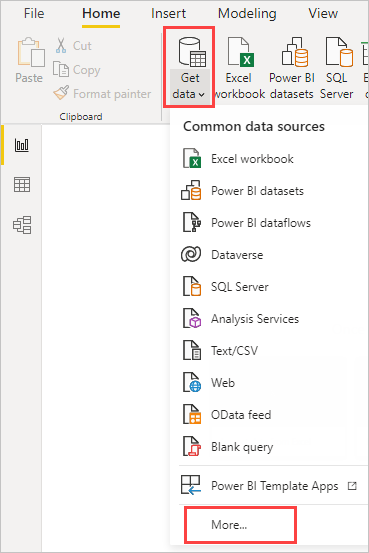The image size is (369, 553).
Task: Click the OData feed icon
Action: [x=192, y=414]
